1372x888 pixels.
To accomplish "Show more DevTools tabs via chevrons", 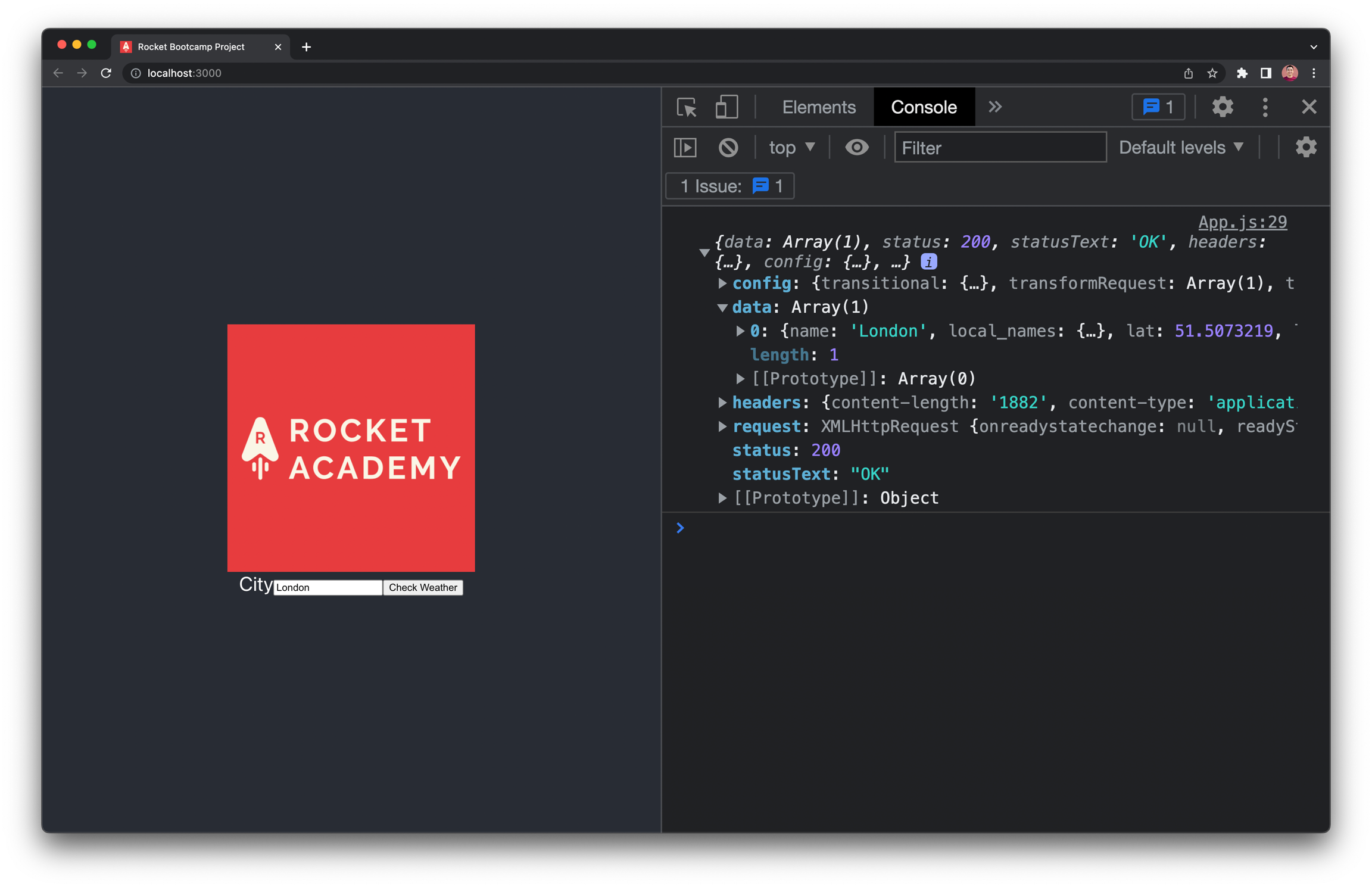I will [x=994, y=107].
